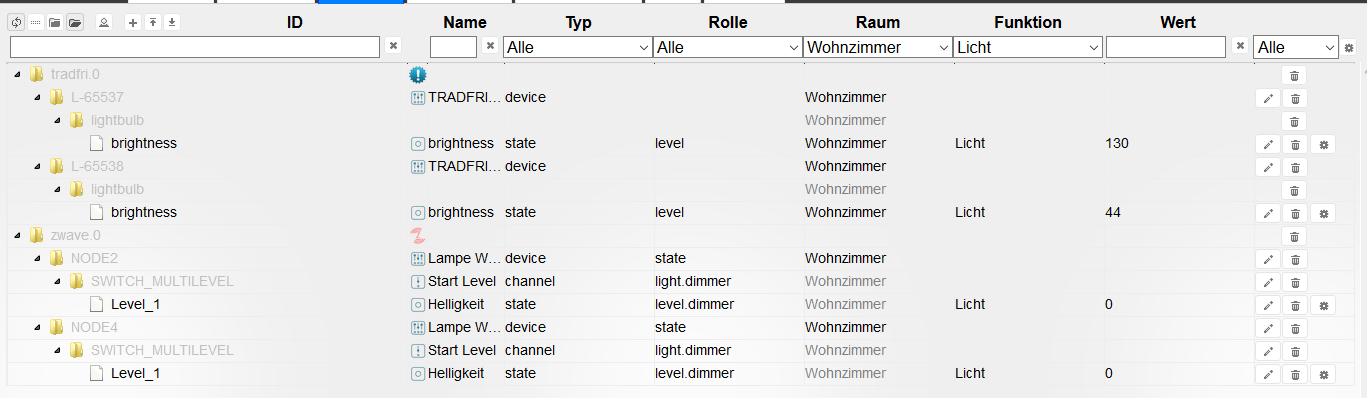Collapse the tradfri.0 tree node

17,74
